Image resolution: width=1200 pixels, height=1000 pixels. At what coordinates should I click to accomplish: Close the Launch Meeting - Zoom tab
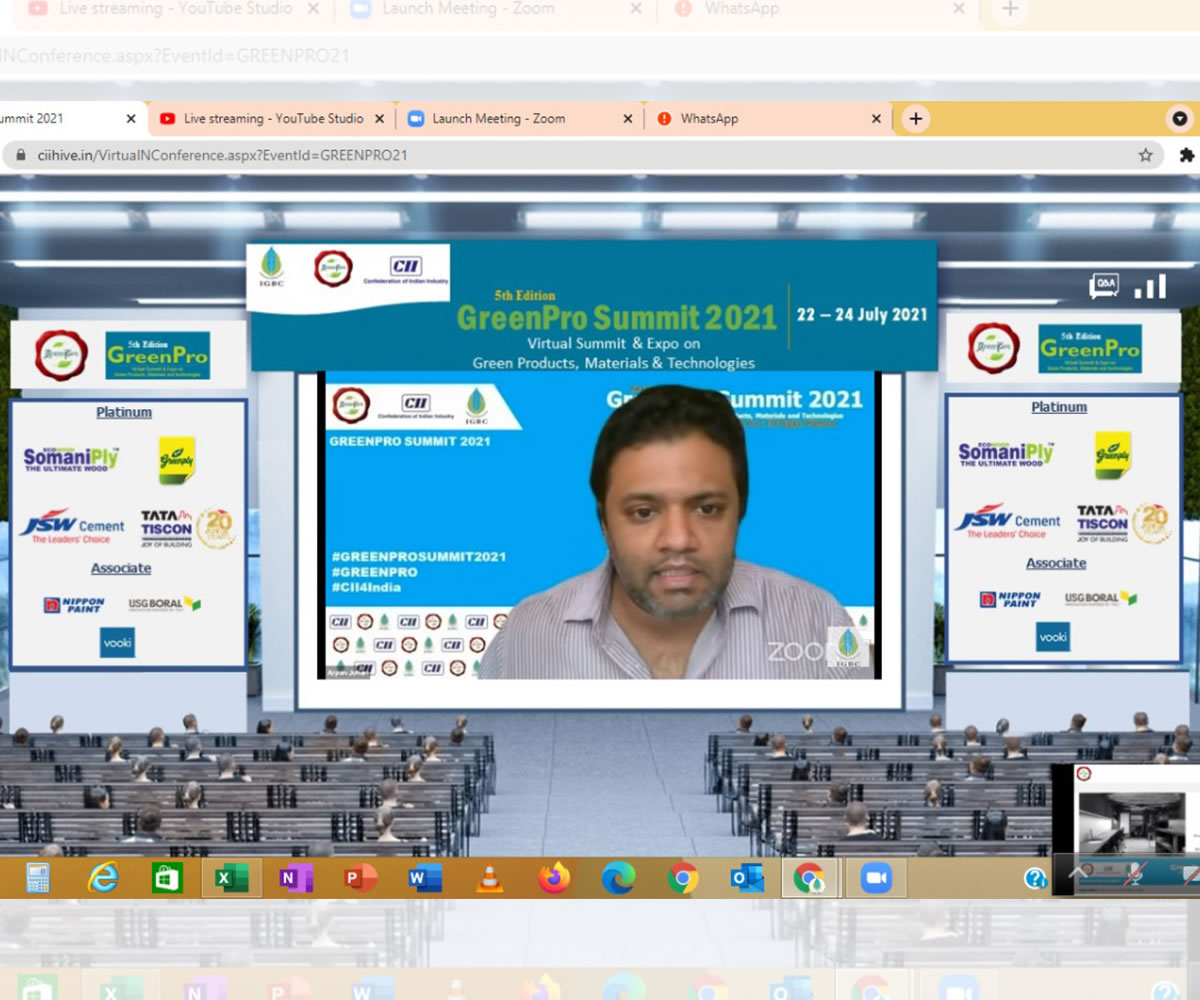(628, 118)
